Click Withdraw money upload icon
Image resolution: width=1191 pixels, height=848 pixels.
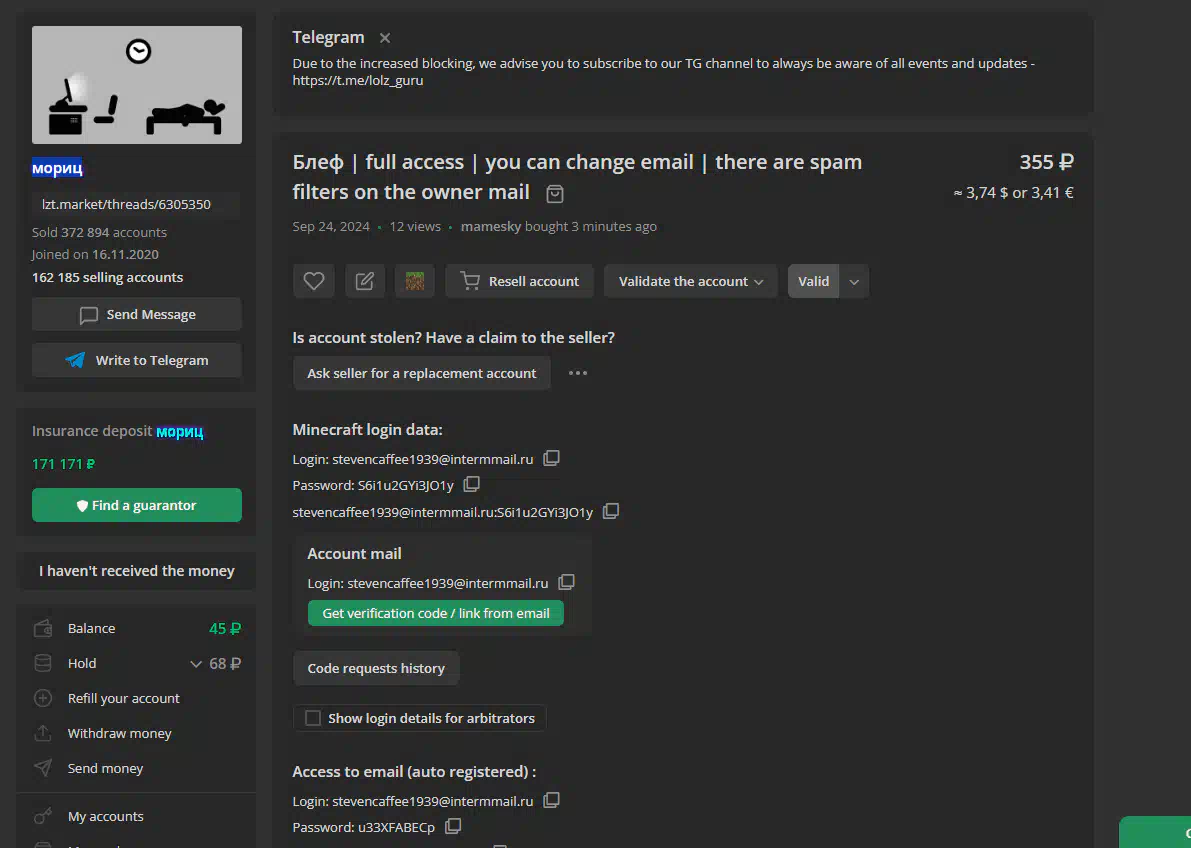coord(43,733)
